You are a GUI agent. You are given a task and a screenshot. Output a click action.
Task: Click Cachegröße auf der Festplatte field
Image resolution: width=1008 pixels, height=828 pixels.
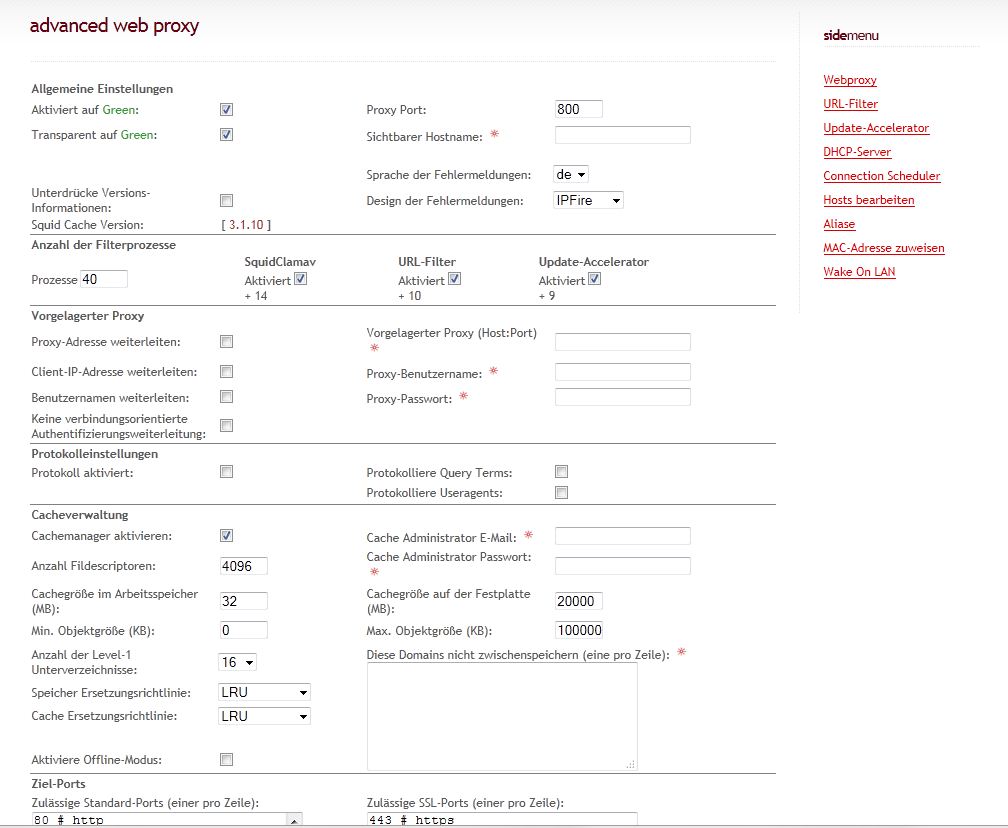[x=579, y=601]
